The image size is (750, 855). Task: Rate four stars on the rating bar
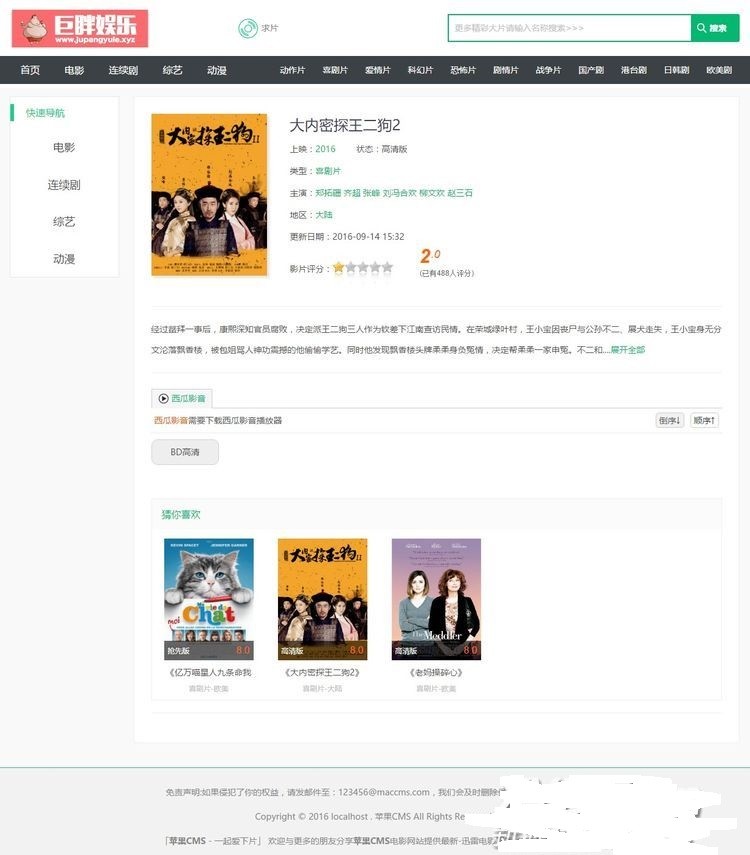tap(375, 267)
